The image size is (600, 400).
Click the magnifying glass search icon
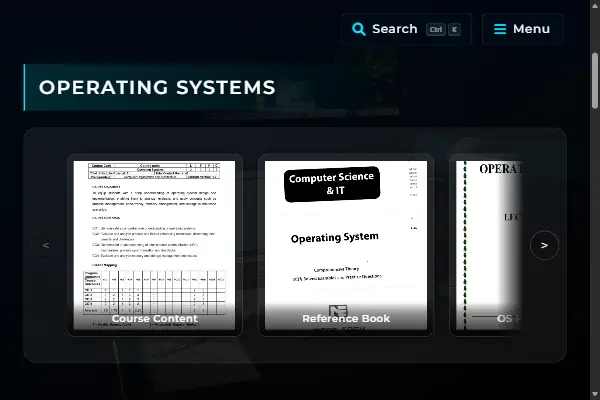[359, 29]
